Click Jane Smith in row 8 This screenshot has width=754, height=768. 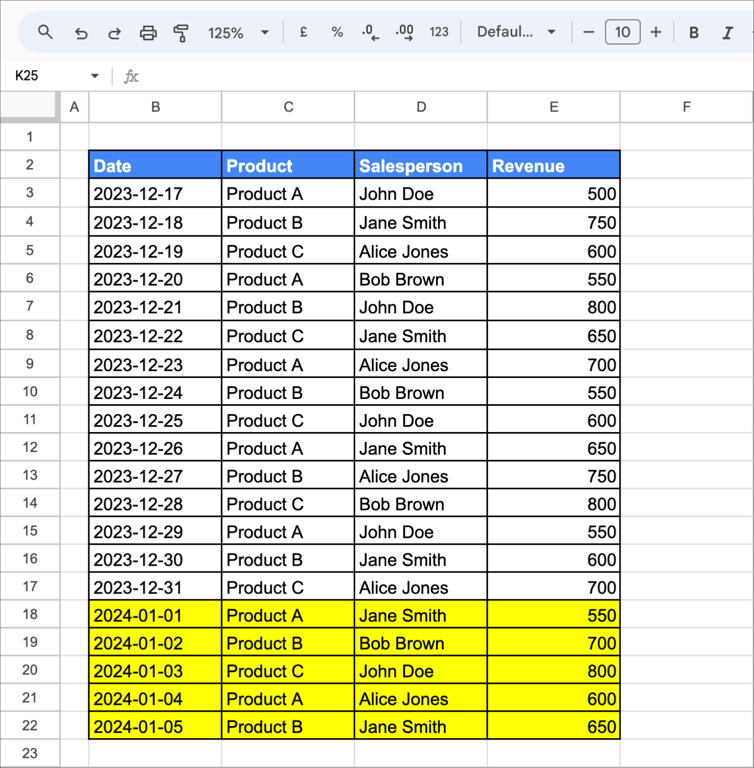coord(421,336)
